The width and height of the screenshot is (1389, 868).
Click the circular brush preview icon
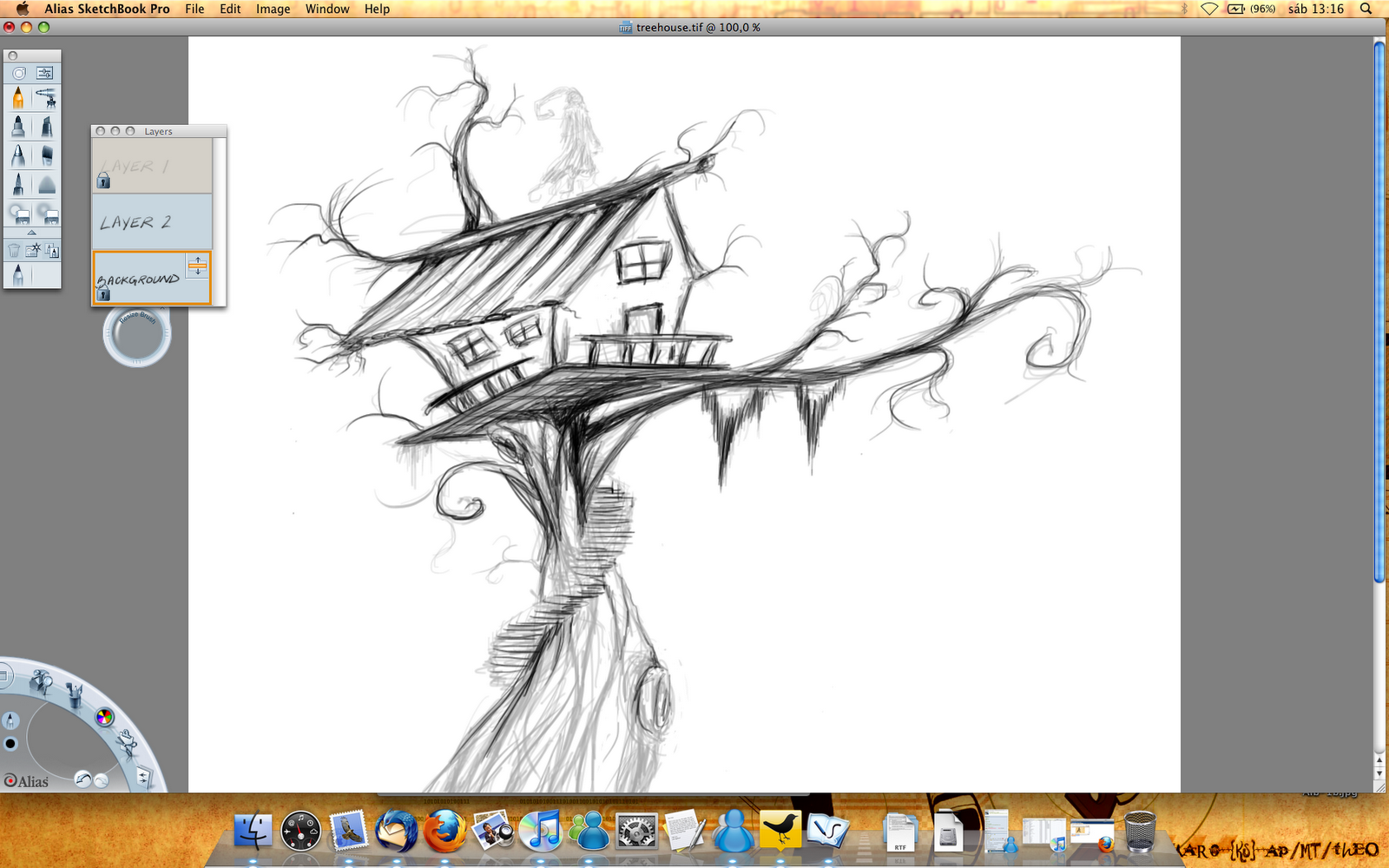(x=19, y=73)
